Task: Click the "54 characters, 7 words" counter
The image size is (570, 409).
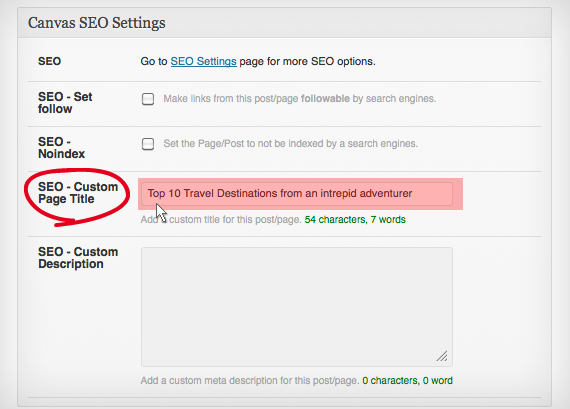Action: coord(355,220)
